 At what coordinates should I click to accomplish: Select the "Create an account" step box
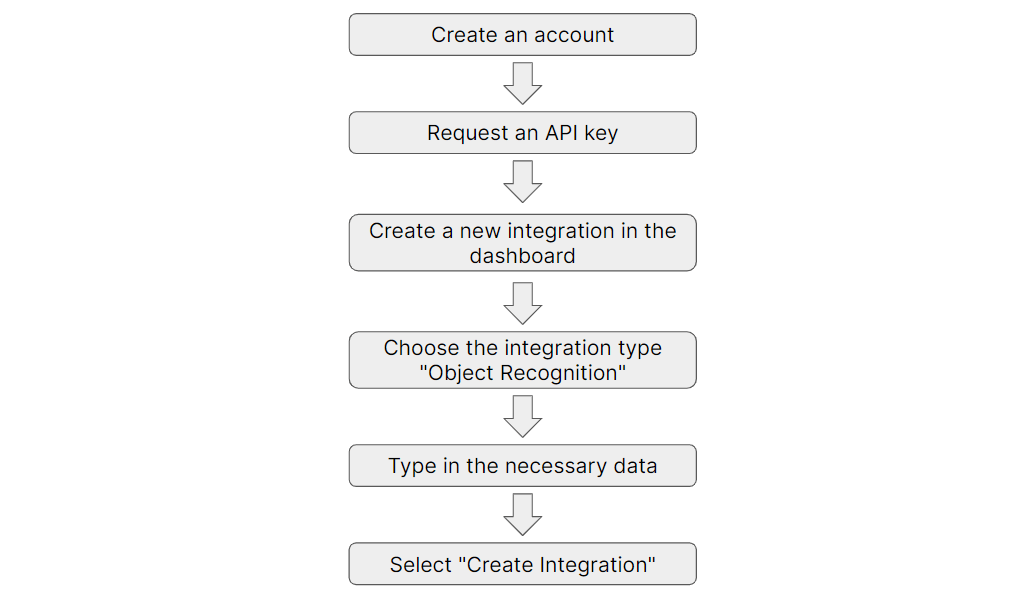pyautogui.click(x=523, y=34)
